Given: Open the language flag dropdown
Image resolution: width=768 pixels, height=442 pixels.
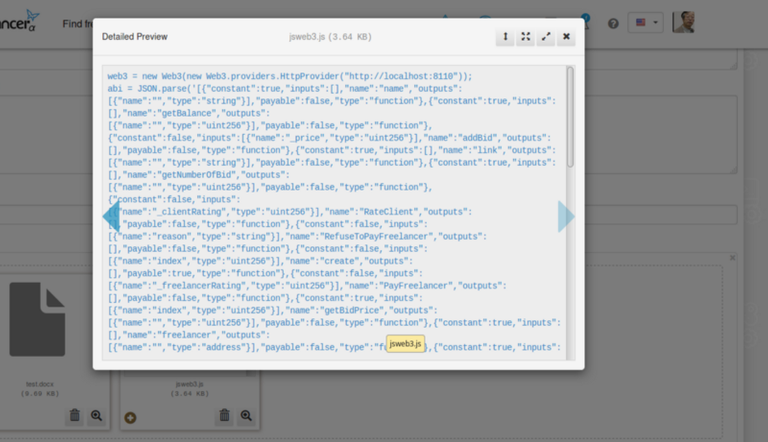Looking at the screenshot, I should tap(646, 23).
